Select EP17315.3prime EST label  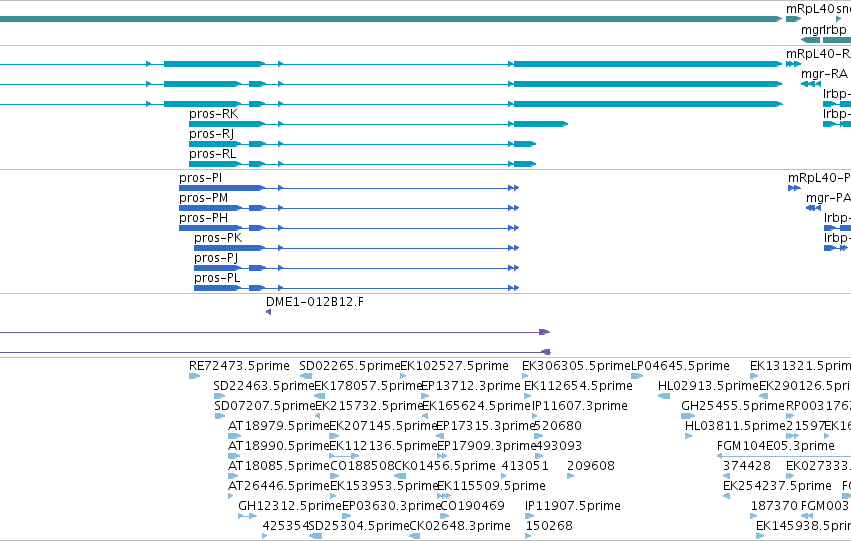[x=485, y=427]
